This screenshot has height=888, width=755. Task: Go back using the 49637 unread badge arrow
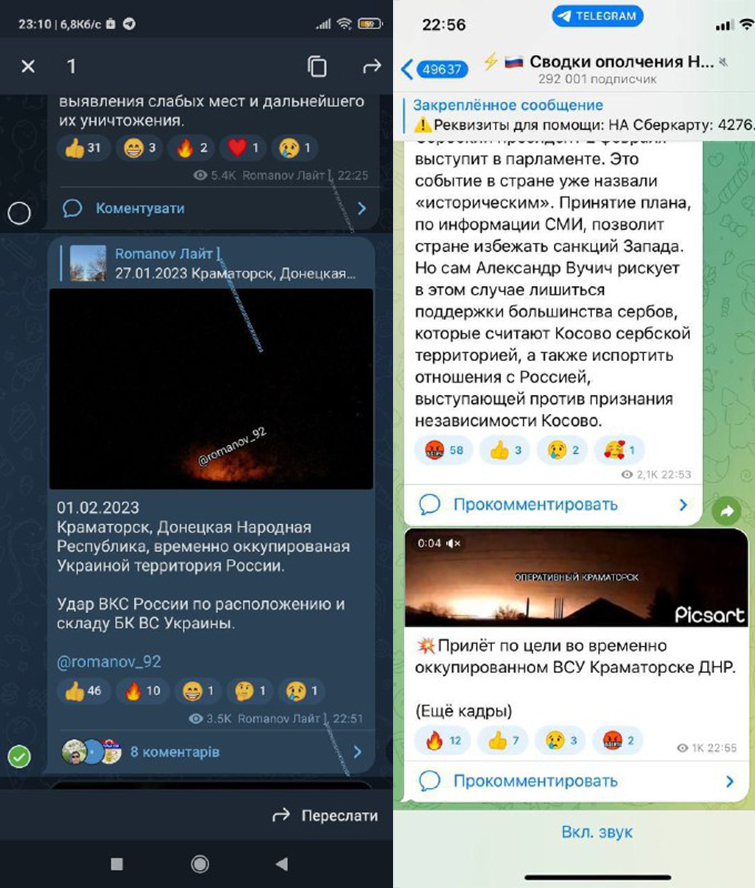(x=434, y=69)
